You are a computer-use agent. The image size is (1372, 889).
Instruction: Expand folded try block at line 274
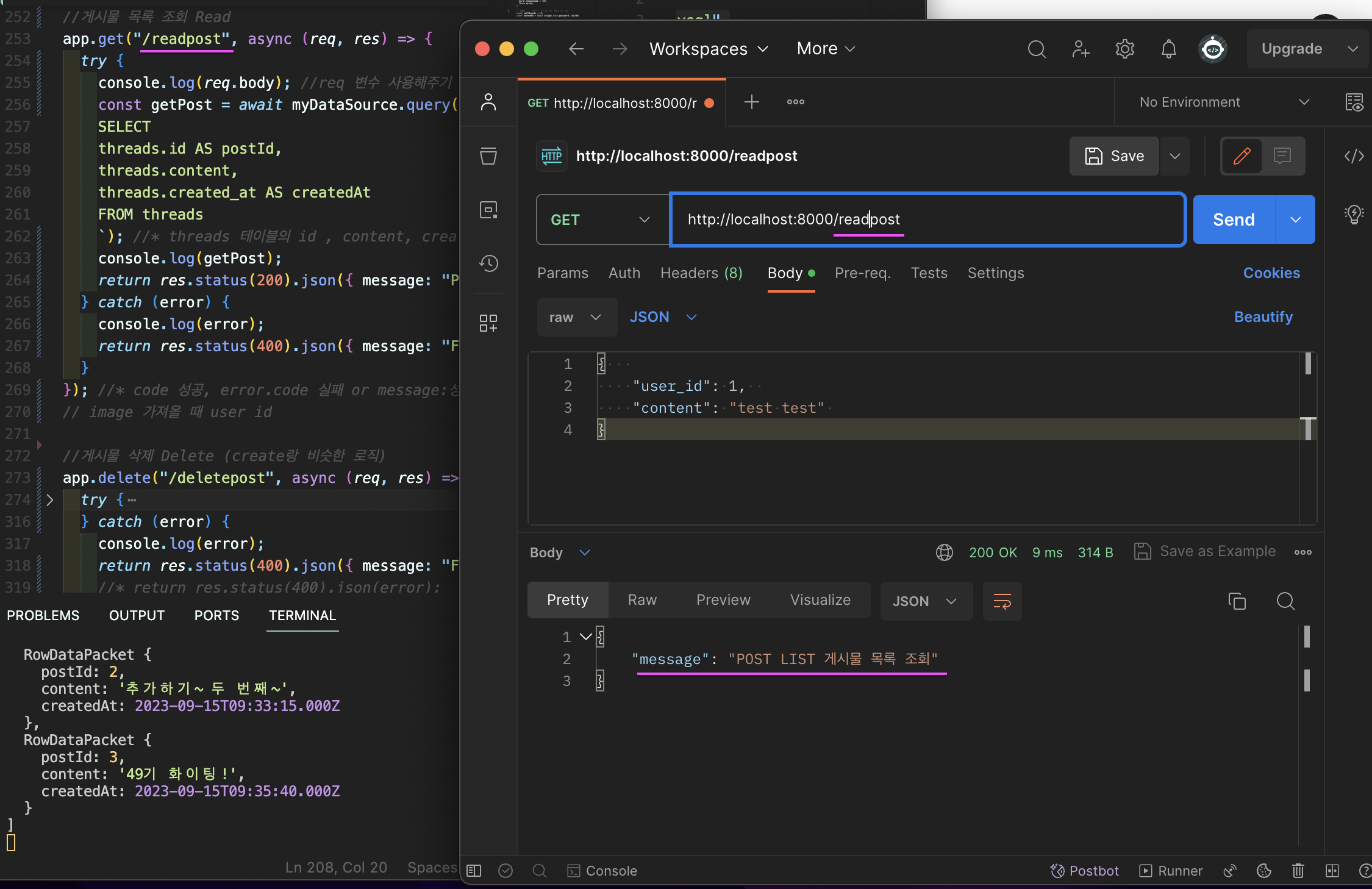50,500
